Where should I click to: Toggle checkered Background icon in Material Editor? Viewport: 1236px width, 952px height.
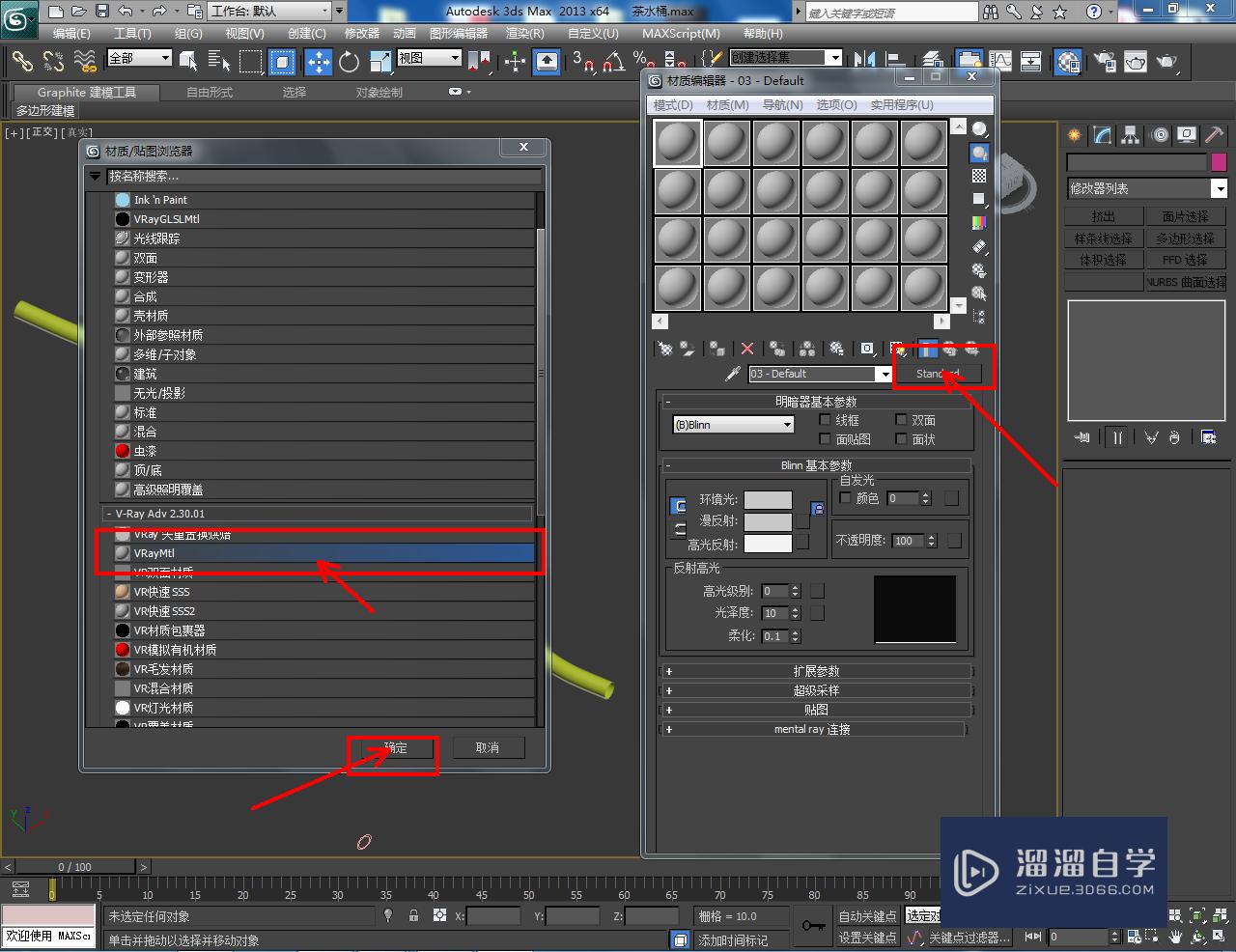point(979,176)
